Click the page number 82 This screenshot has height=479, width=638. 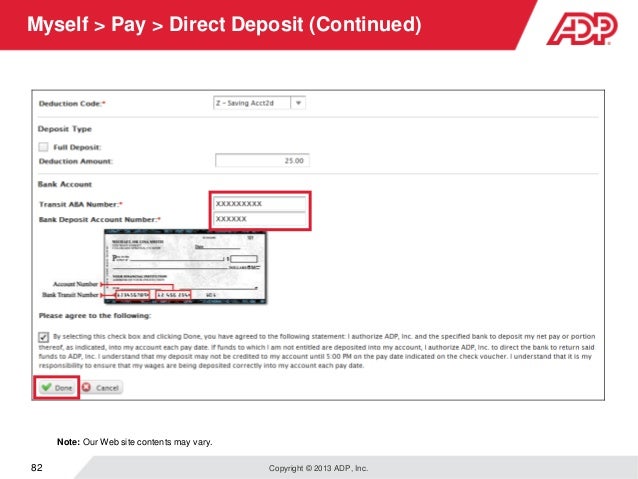37,468
